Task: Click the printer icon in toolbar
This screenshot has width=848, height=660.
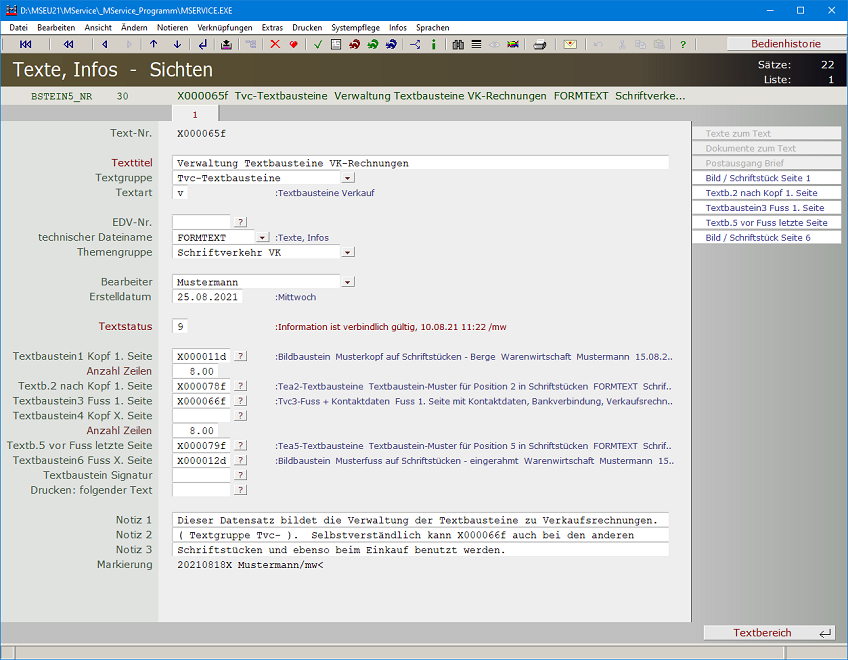Action: click(540, 45)
